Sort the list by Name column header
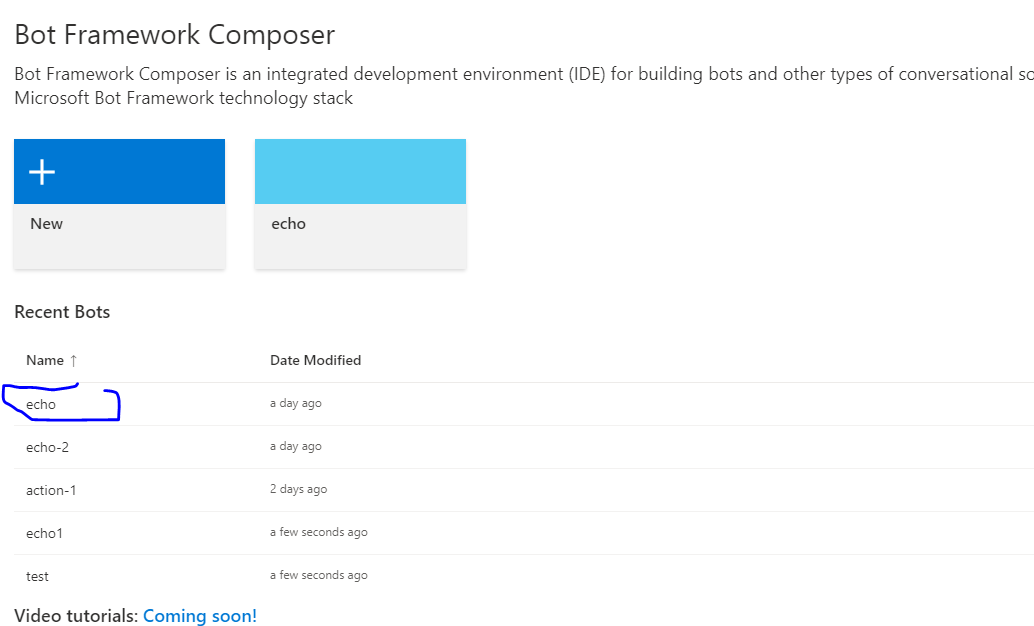Viewport: 1034px width, 626px height. click(x=44, y=360)
